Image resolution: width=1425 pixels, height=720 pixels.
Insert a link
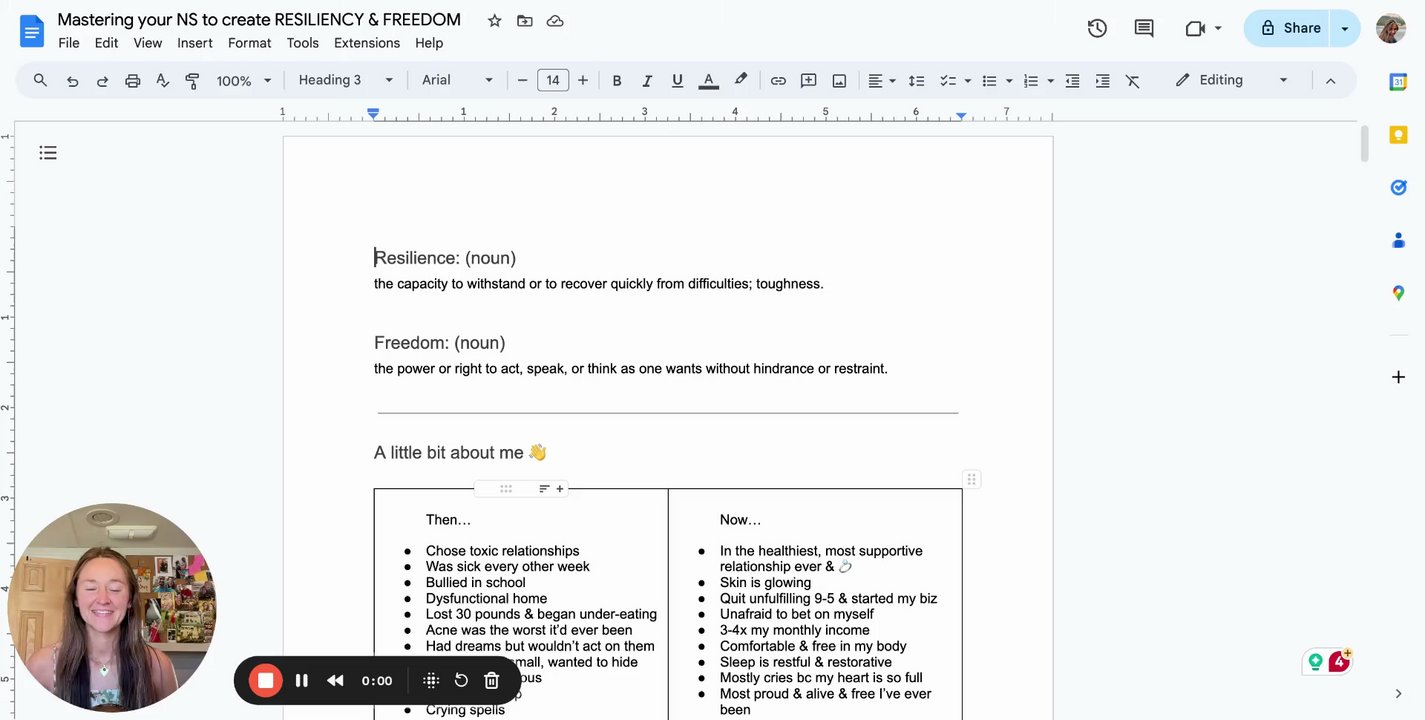click(x=778, y=80)
